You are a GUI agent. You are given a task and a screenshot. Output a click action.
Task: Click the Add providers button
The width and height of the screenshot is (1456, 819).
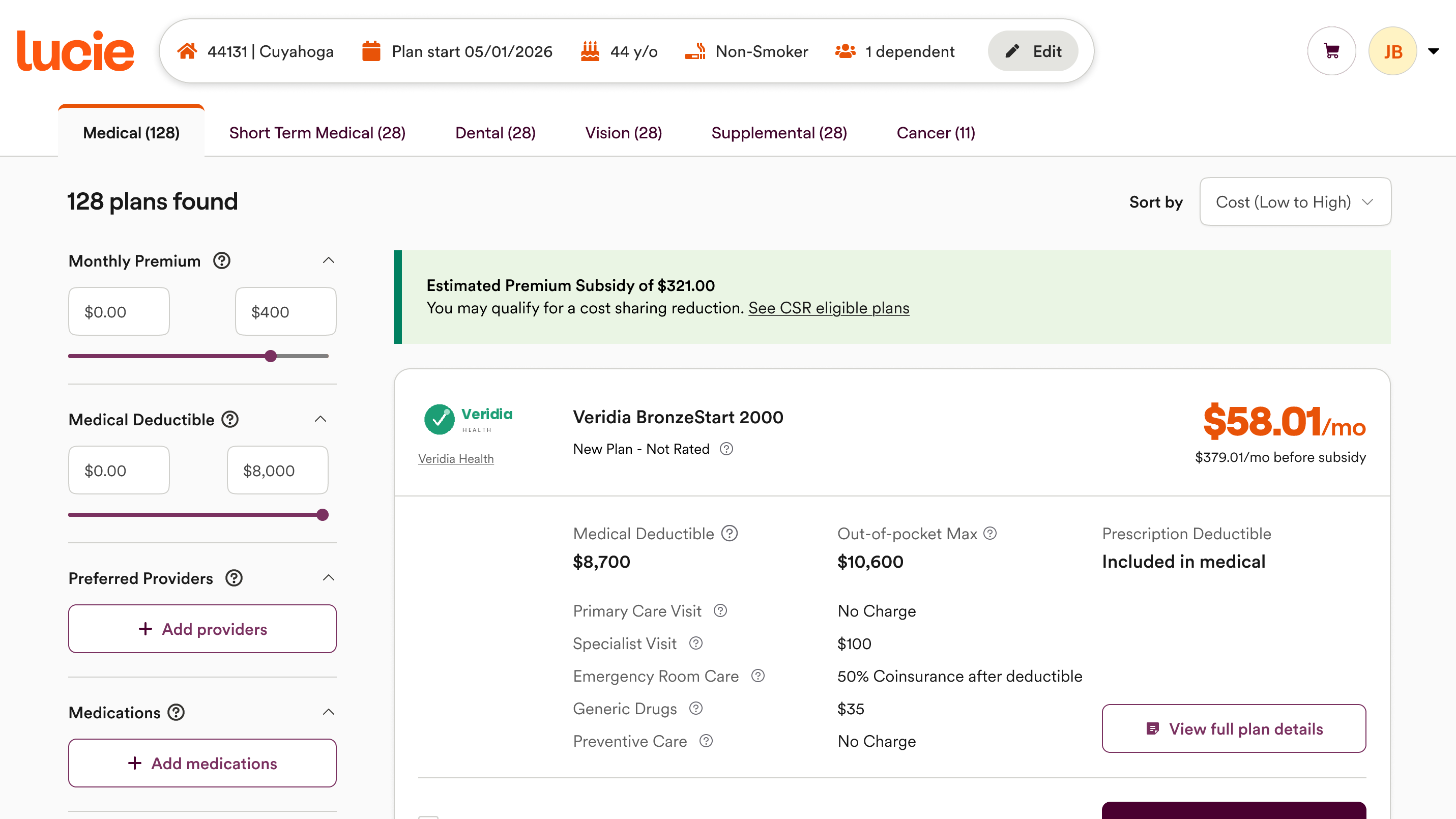point(202,629)
